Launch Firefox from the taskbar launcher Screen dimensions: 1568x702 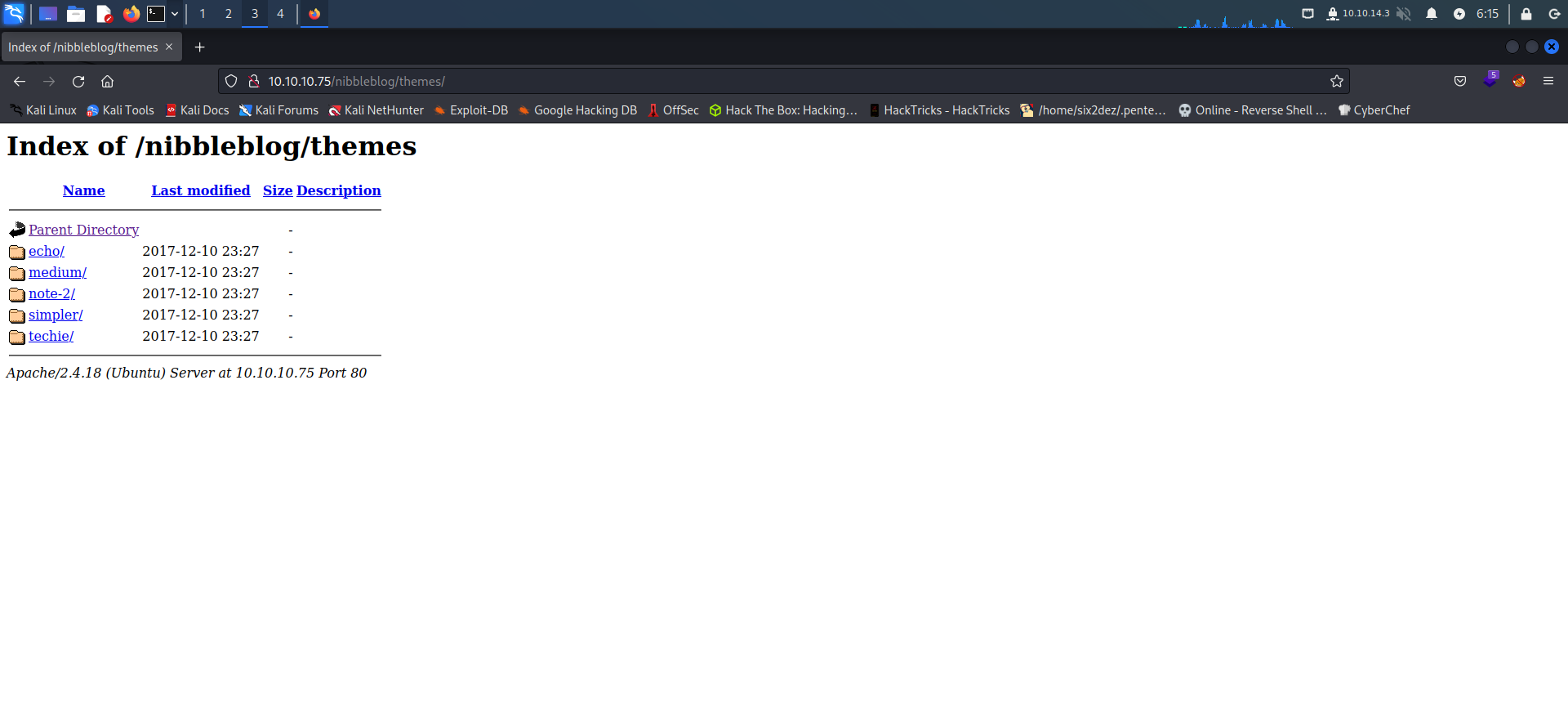(x=131, y=14)
